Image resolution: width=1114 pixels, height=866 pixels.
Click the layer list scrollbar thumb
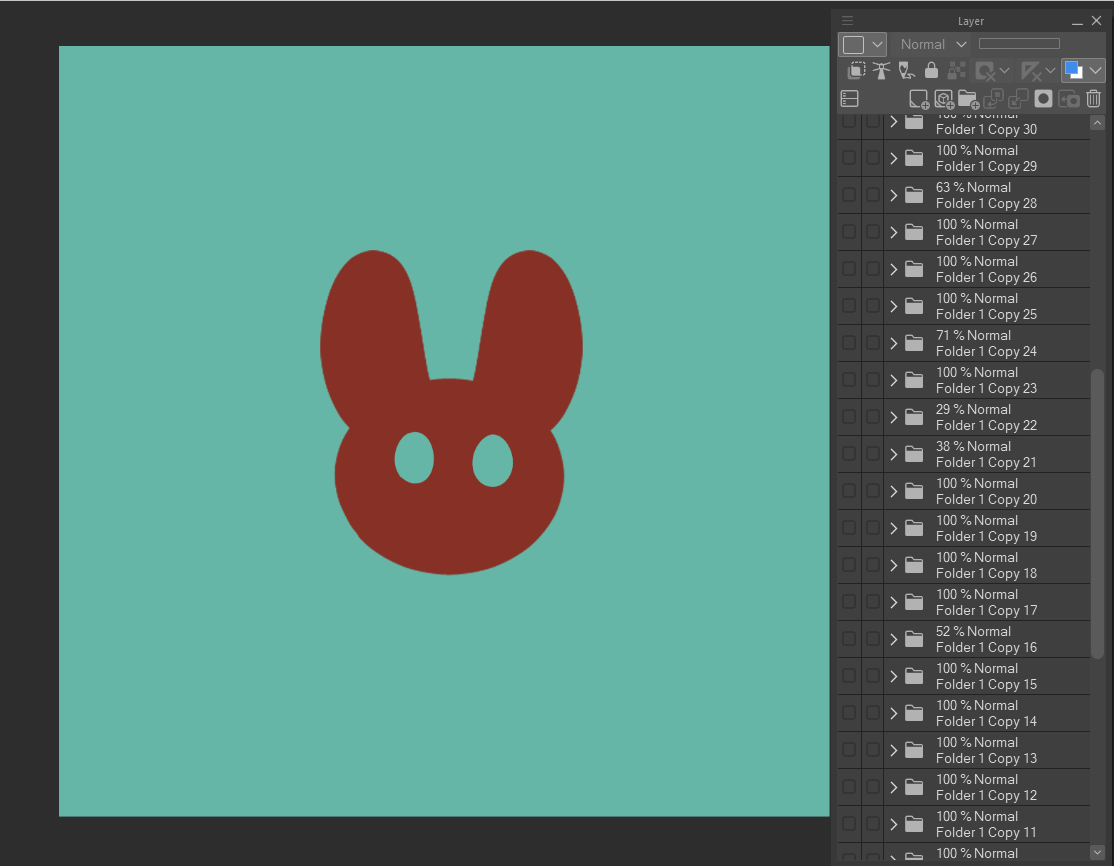[1097, 513]
